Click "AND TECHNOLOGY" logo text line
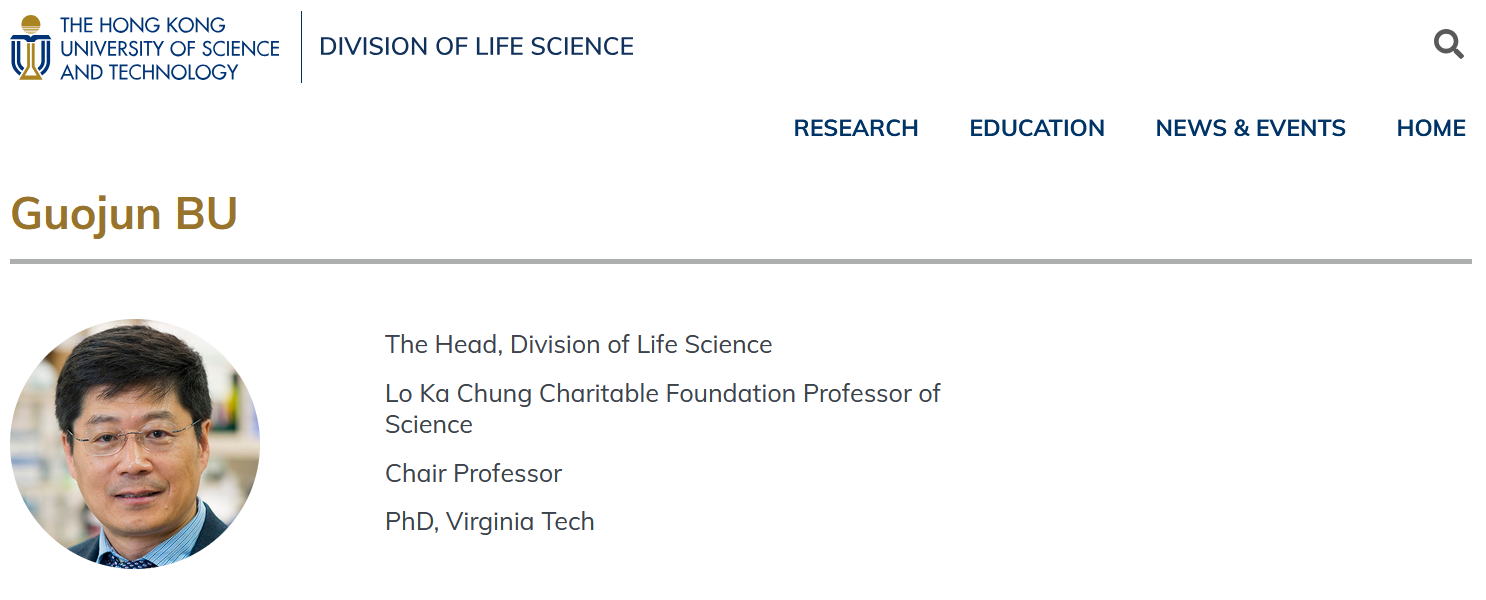 pyautogui.click(x=149, y=72)
